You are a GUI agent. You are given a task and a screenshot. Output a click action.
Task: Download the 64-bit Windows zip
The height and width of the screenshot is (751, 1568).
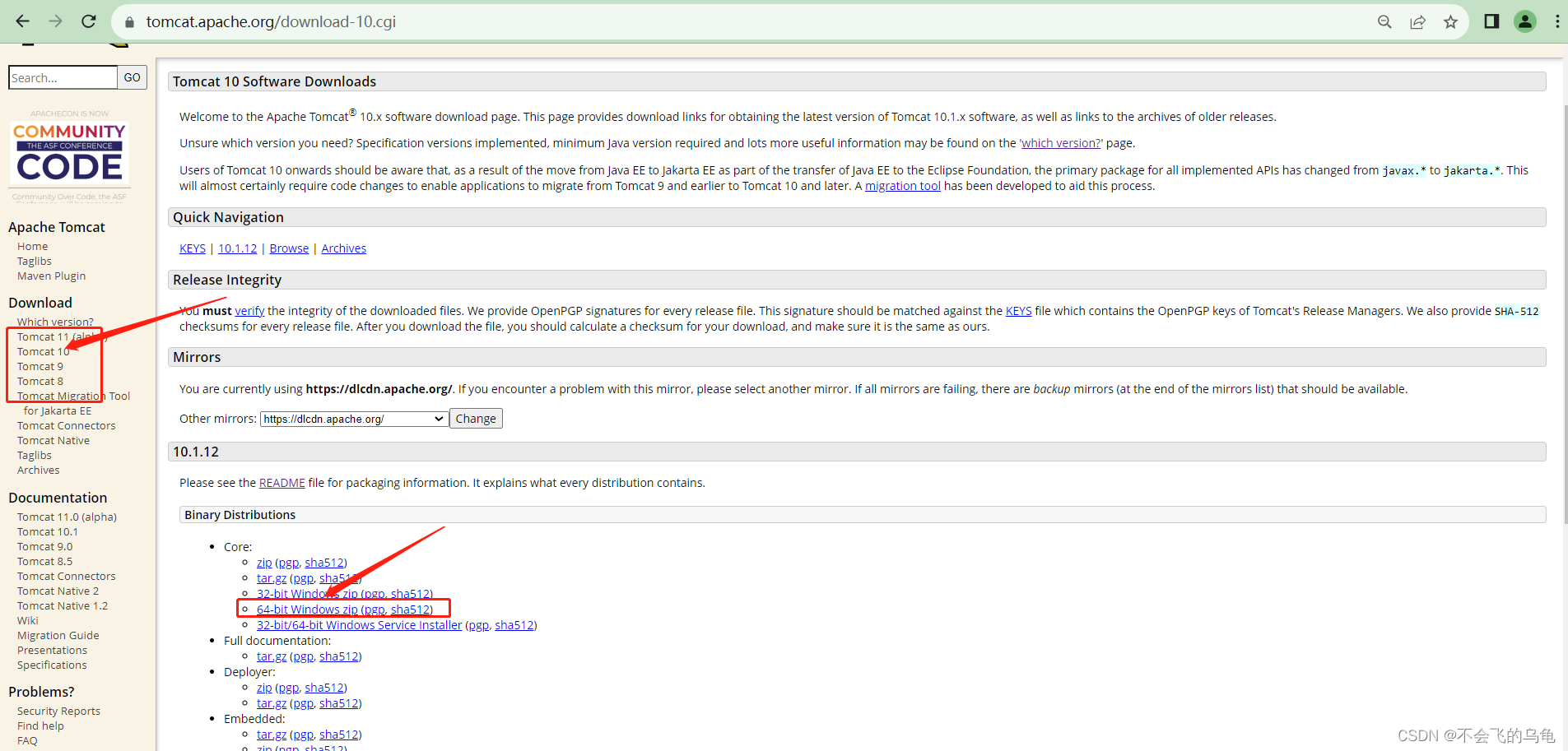pos(307,610)
